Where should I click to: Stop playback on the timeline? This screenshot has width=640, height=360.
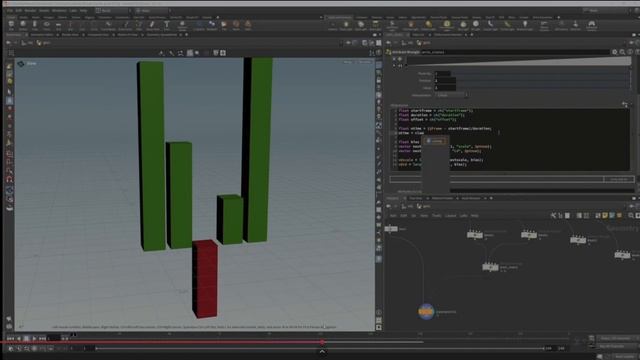(26, 338)
